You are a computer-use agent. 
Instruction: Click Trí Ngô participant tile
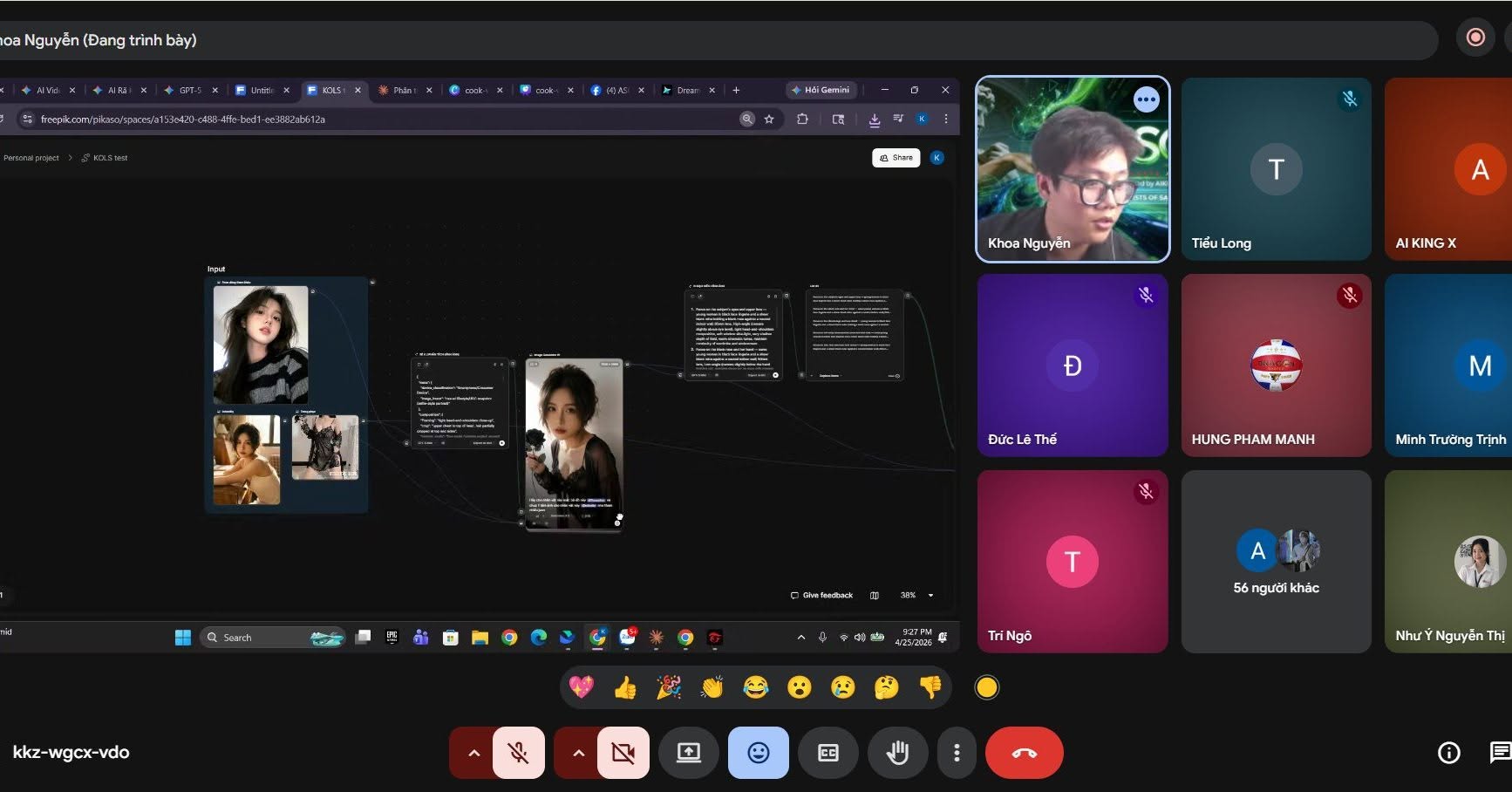coord(1073,562)
